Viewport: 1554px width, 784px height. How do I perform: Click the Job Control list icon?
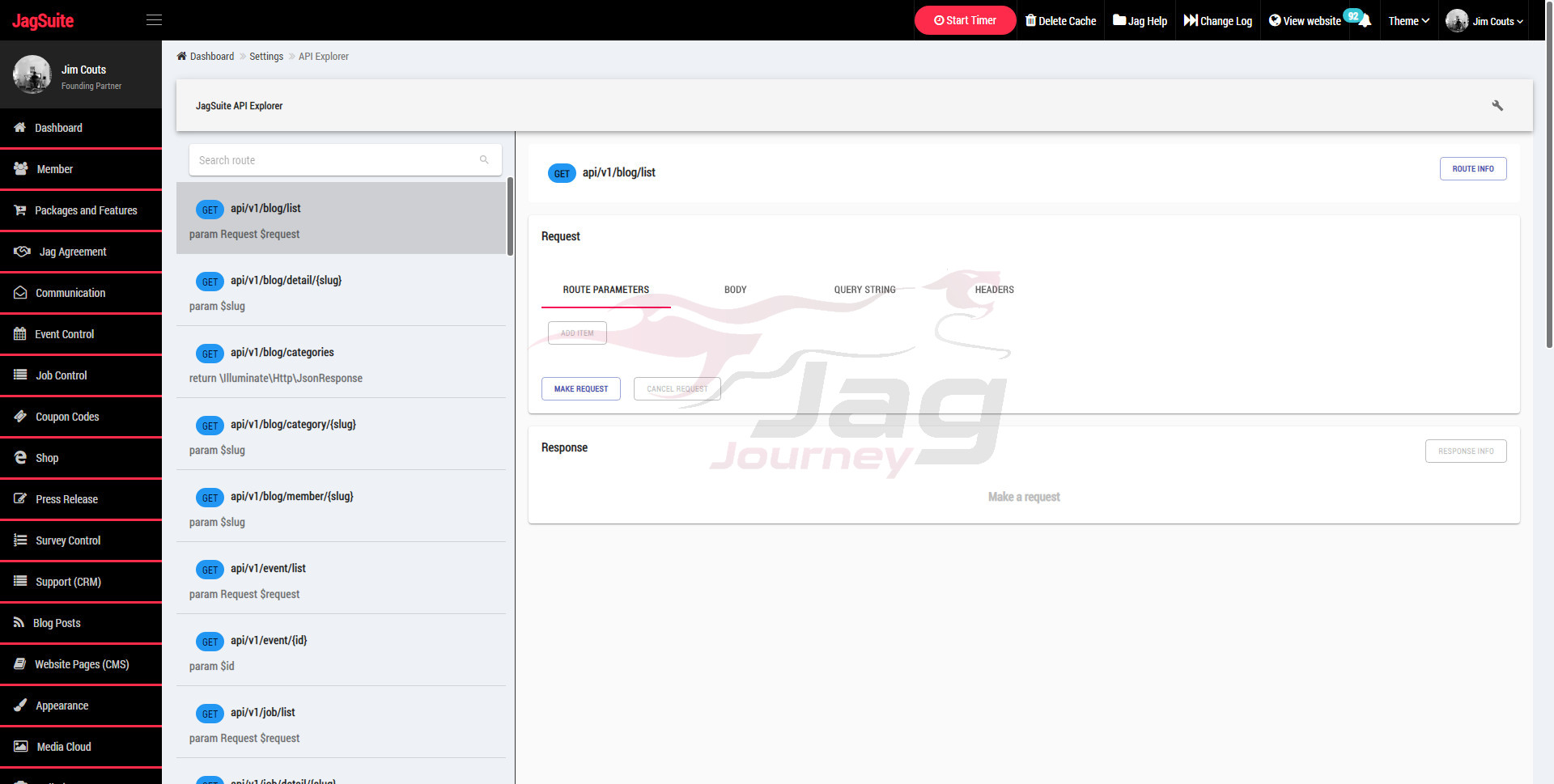tap(20, 375)
